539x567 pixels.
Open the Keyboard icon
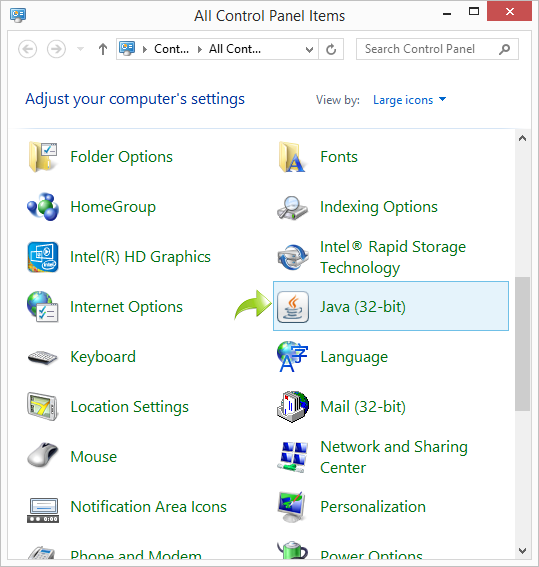point(43,357)
